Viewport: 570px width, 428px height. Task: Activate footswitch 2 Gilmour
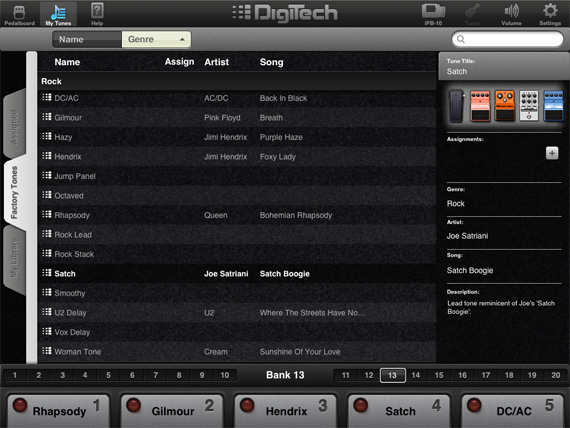[172, 411]
